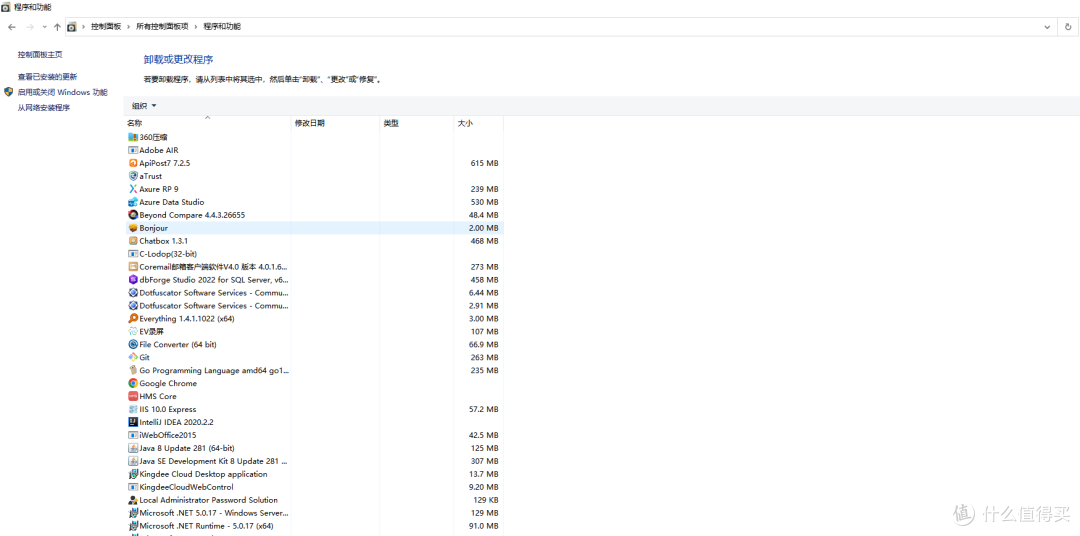
Task: Expand the chevron after 所有控制面板项 breadcrumb
Action: coord(196,27)
